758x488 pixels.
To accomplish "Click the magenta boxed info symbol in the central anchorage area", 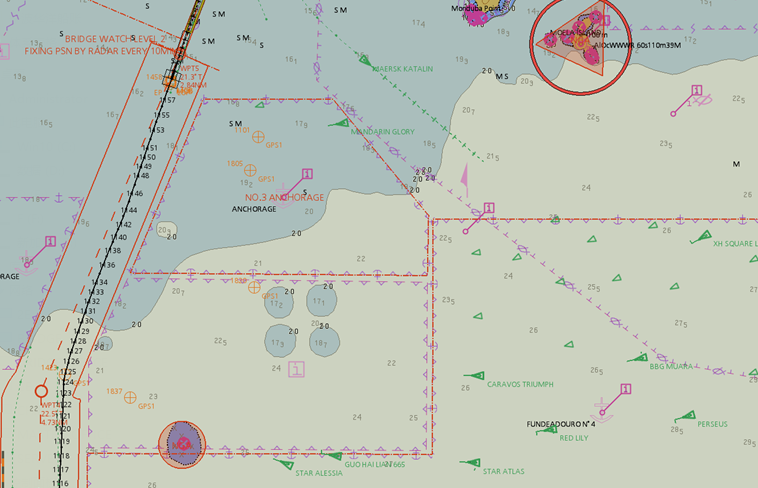I will tap(295, 370).
